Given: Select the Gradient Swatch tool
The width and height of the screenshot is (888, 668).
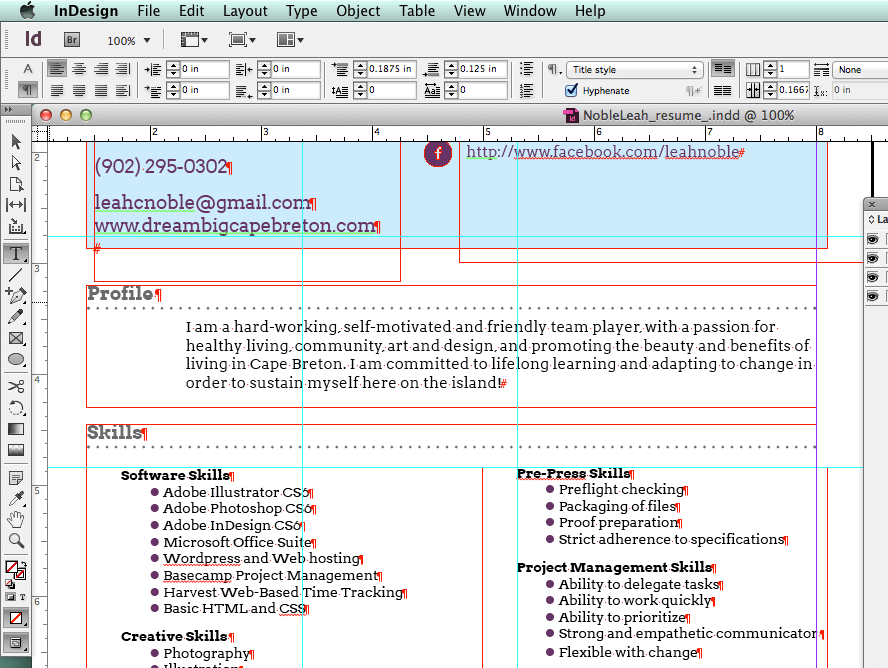Looking at the screenshot, I should point(16,429).
